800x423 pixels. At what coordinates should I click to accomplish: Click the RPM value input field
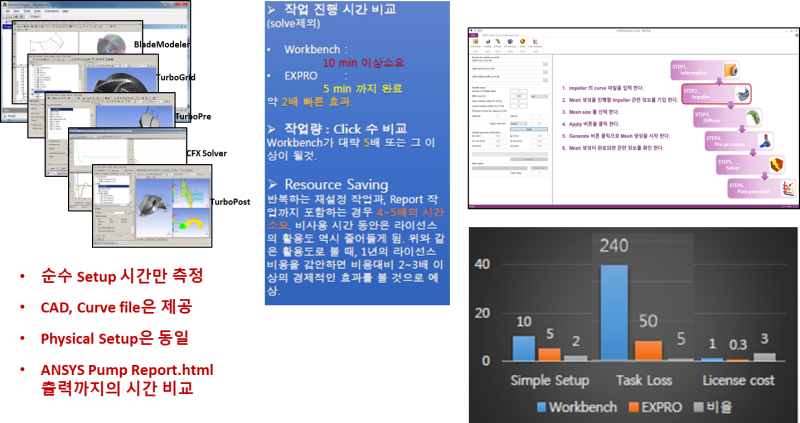pos(518,96)
